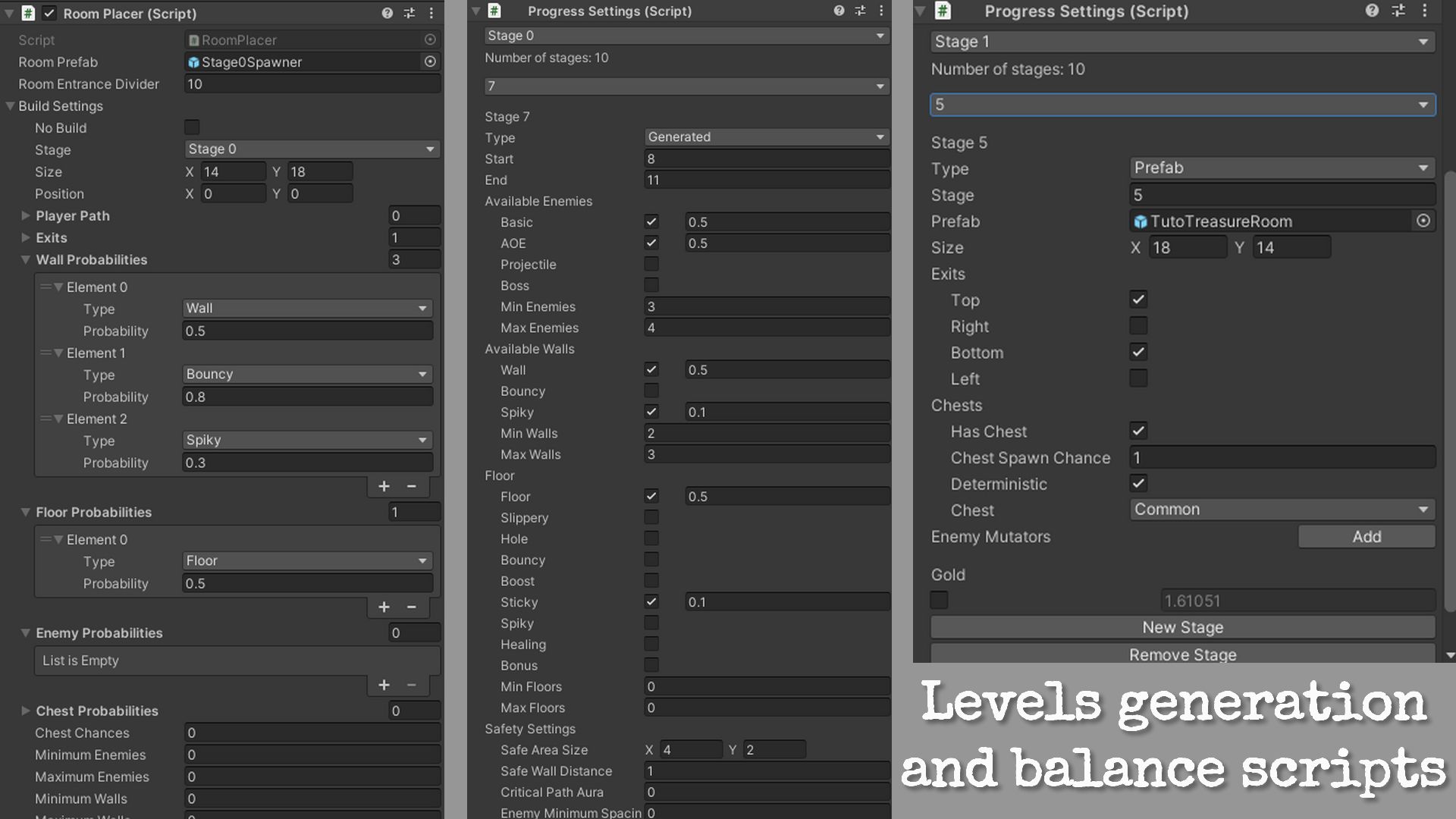Enable Boss enemy checkbox
Image resolution: width=1456 pixels, height=819 pixels.
click(651, 285)
